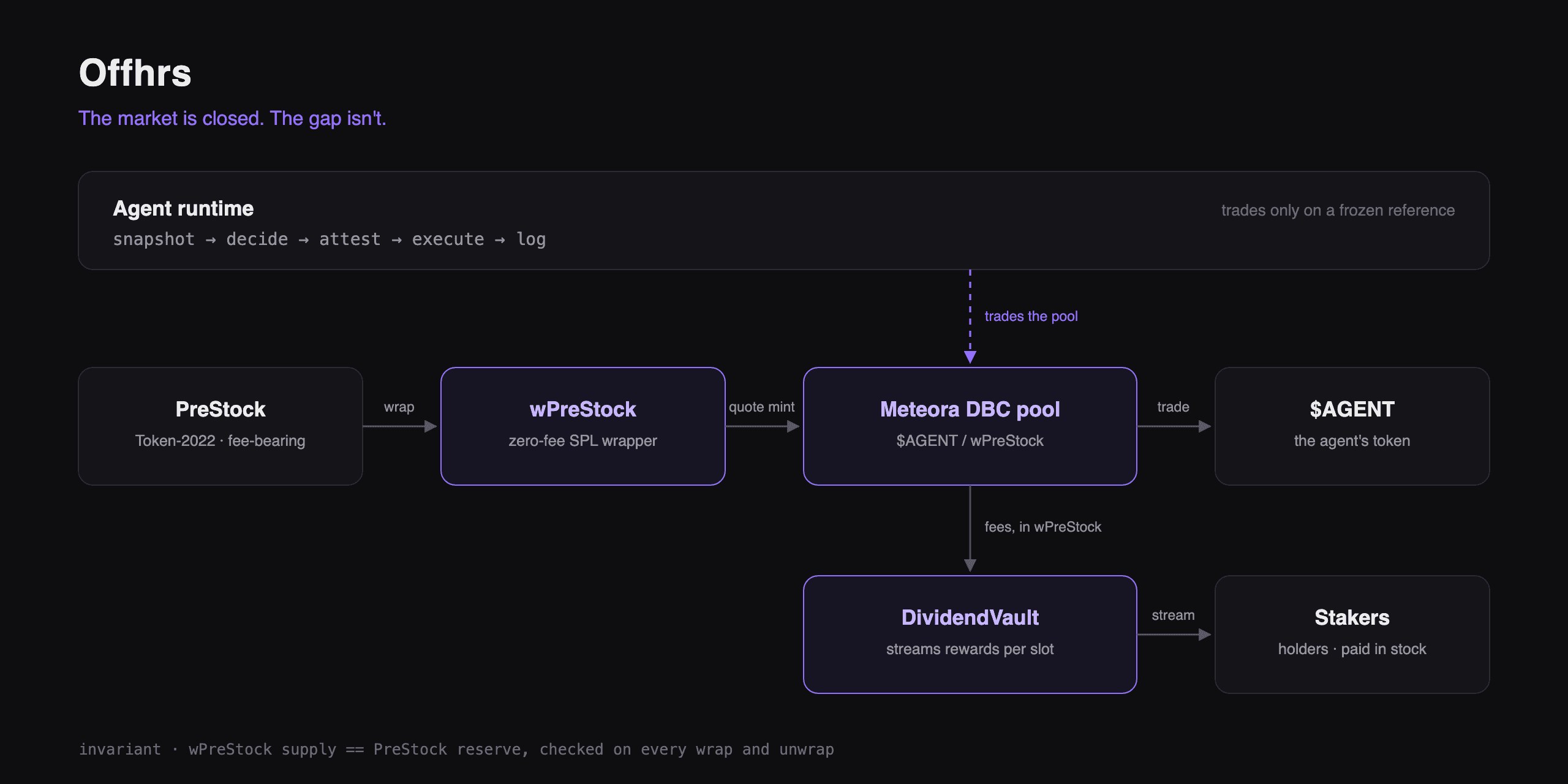Click the 'wrap' arrow label
Image resolution: width=1568 pixels, height=784 pixels.
coord(399,407)
